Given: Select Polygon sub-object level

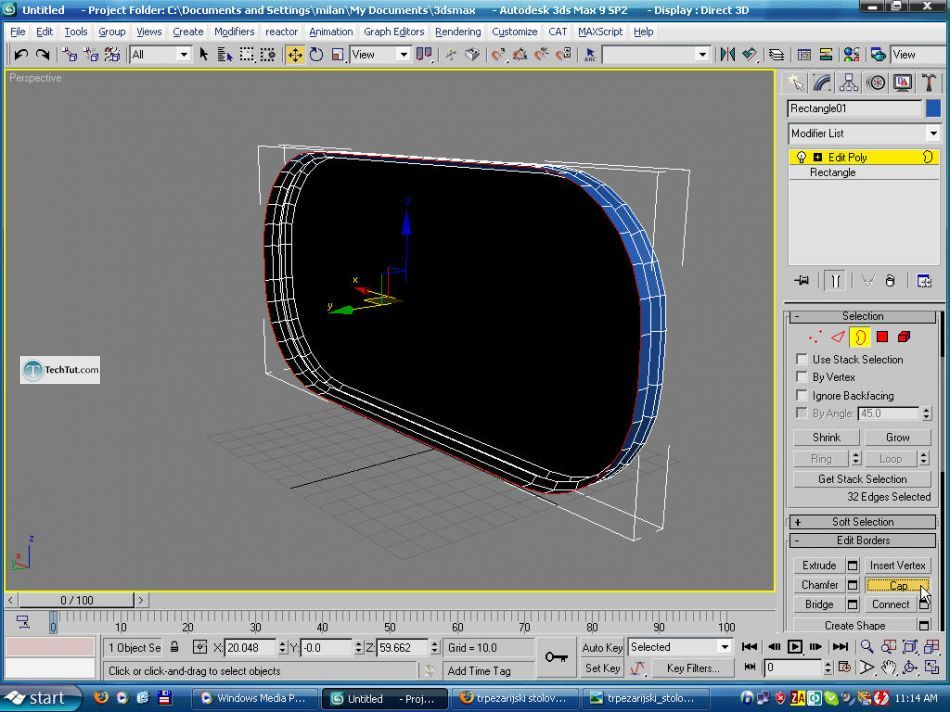Looking at the screenshot, I should tap(882, 337).
